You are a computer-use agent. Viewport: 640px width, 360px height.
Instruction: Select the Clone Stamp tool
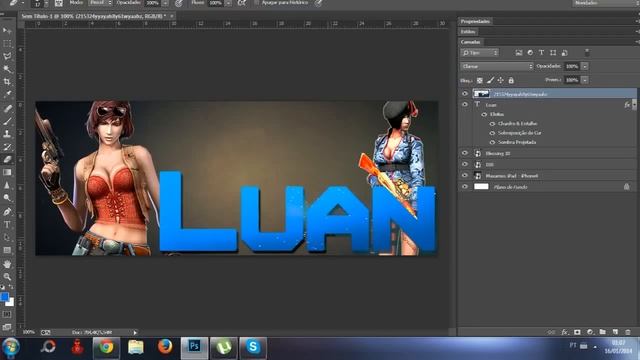(x=7, y=134)
